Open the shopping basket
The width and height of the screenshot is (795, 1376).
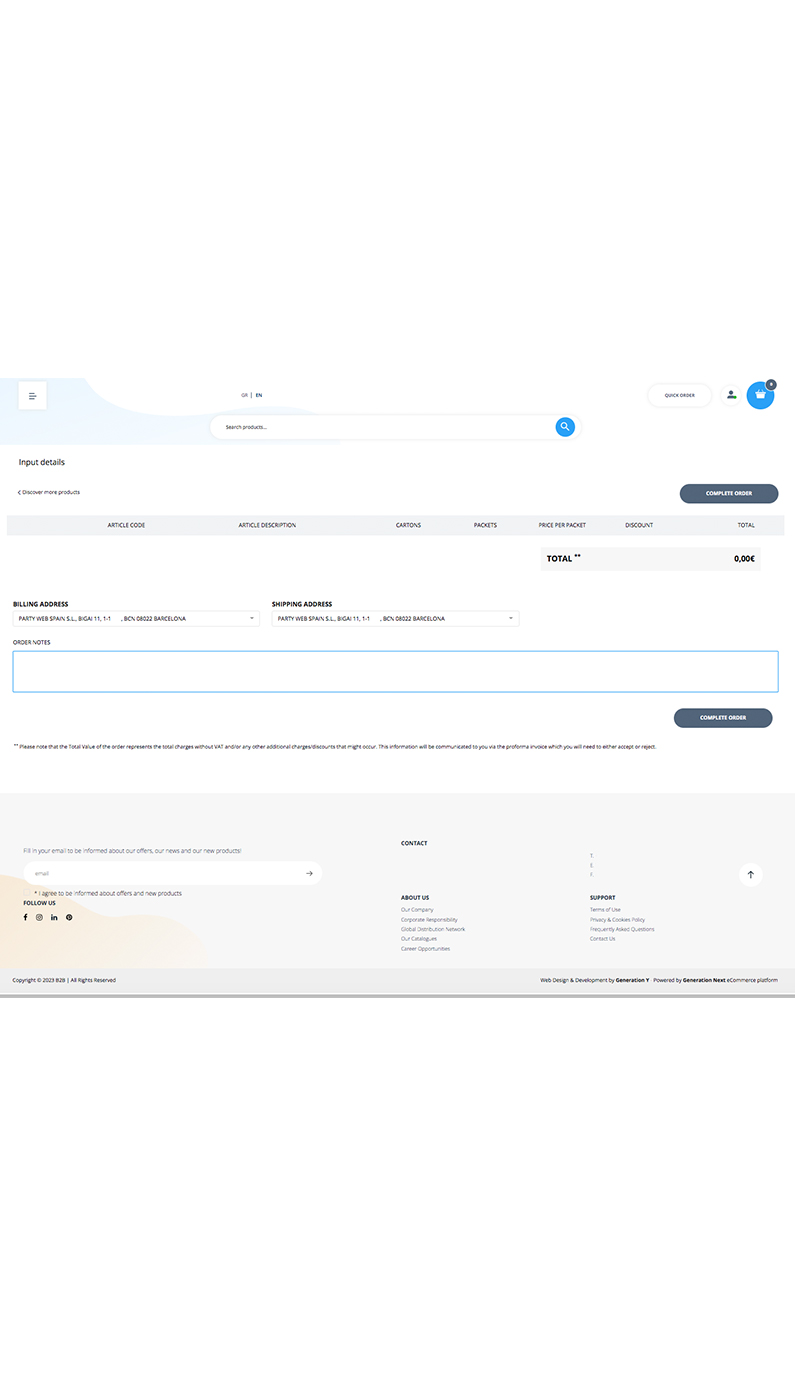click(760, 395)
